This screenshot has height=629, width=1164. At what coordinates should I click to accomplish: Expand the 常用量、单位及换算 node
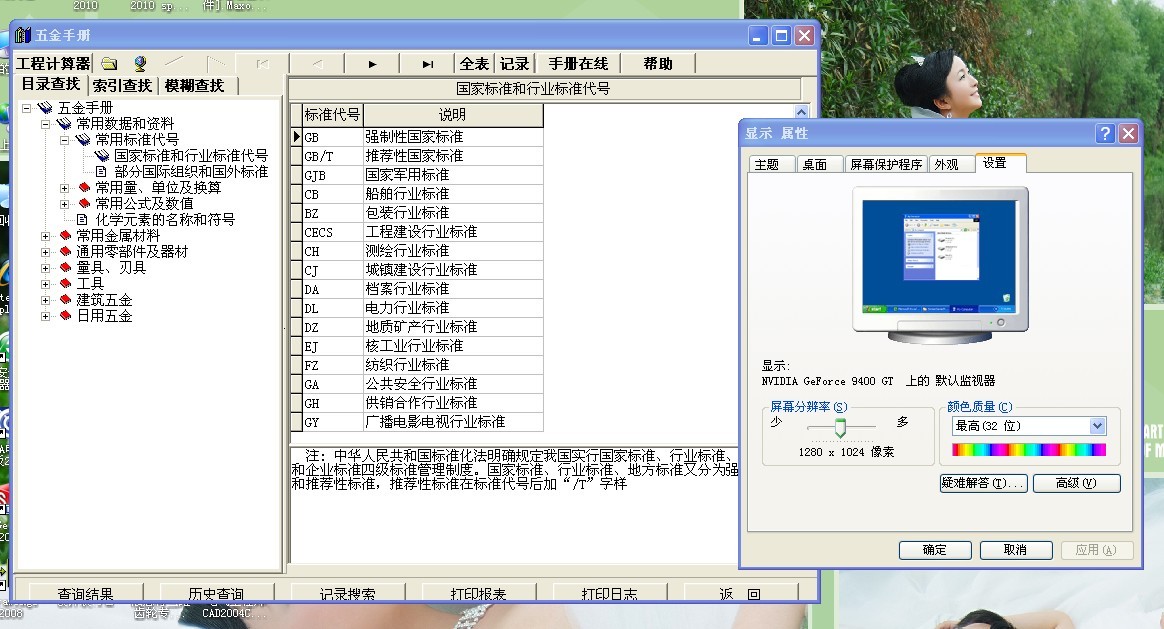click(x=65, y=188)
